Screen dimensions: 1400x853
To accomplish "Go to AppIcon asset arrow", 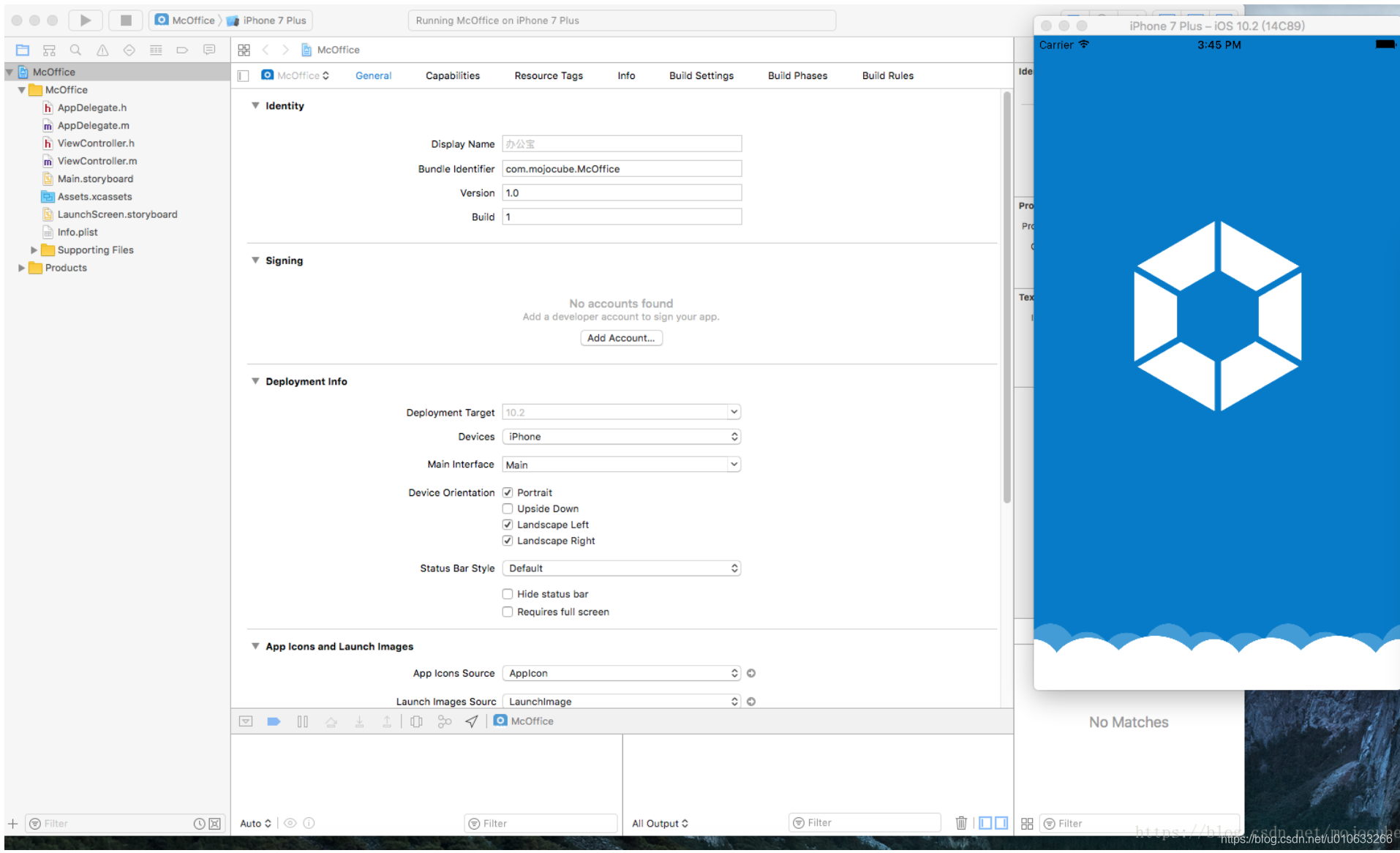I will [x=751, y=673].
